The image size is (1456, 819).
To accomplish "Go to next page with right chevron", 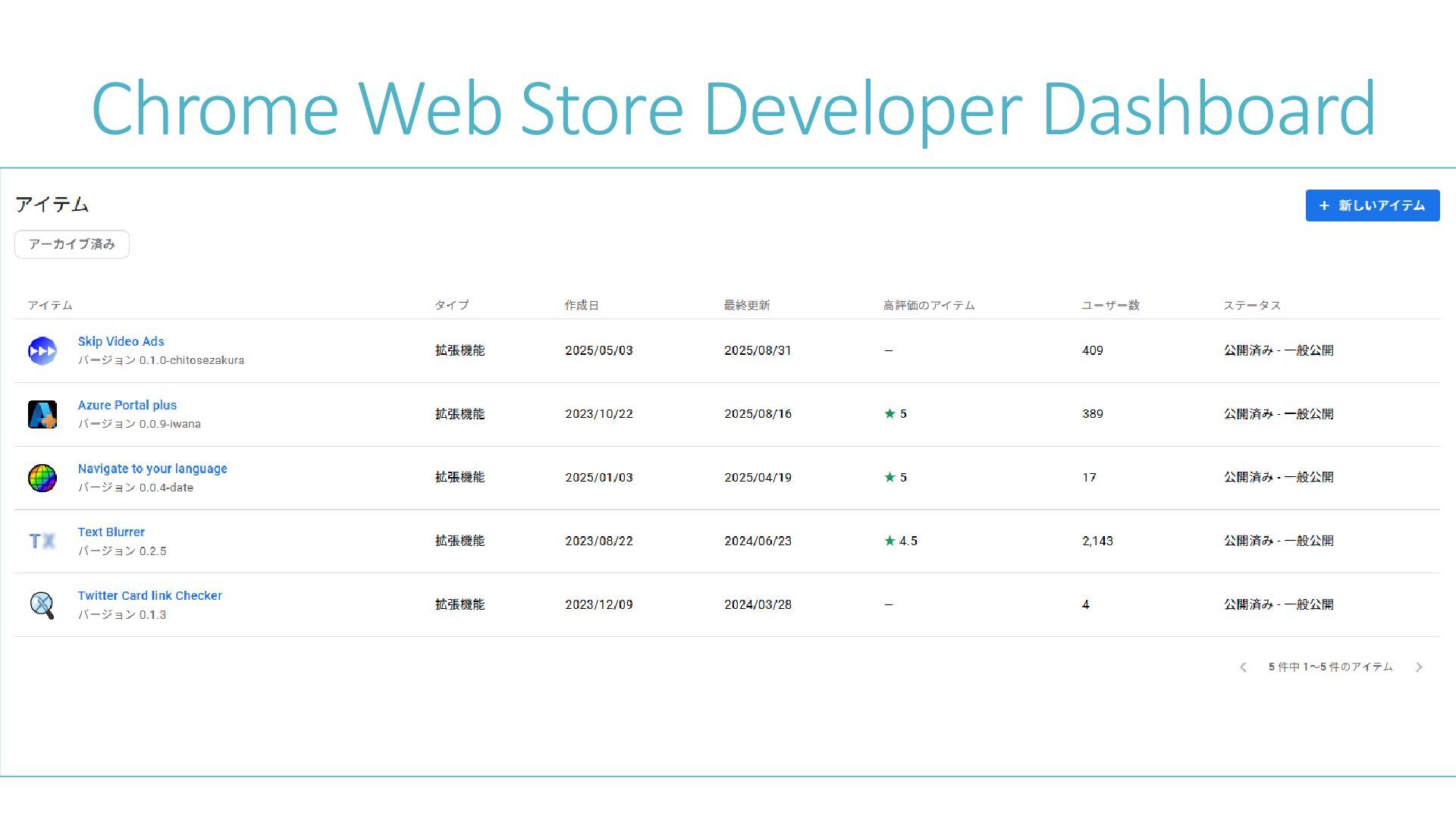I will tap(1418, 667).
